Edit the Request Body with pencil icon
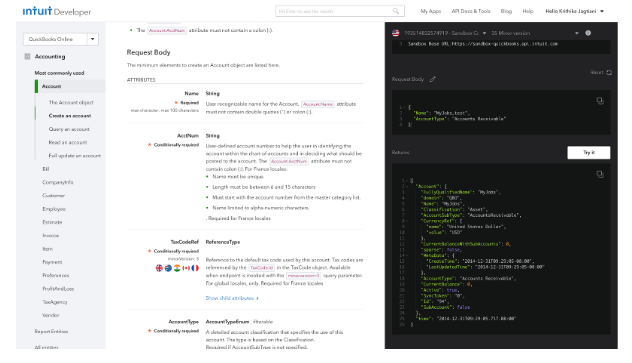The image size is (632, 363). [x=432, y=79]
